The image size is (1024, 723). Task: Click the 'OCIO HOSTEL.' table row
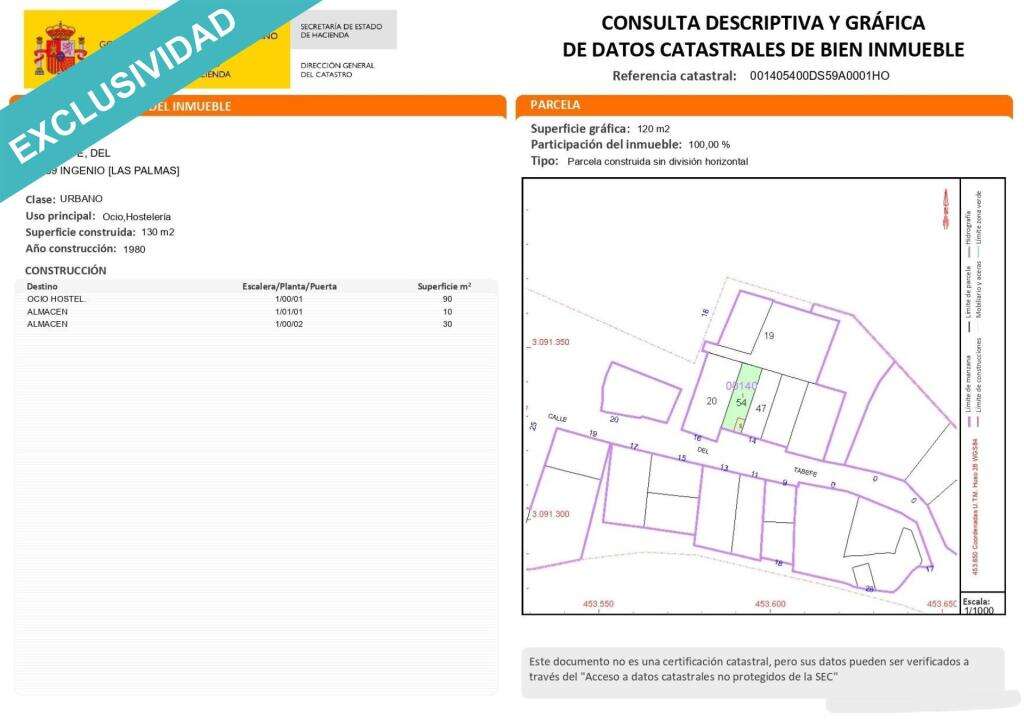(256, 299)
